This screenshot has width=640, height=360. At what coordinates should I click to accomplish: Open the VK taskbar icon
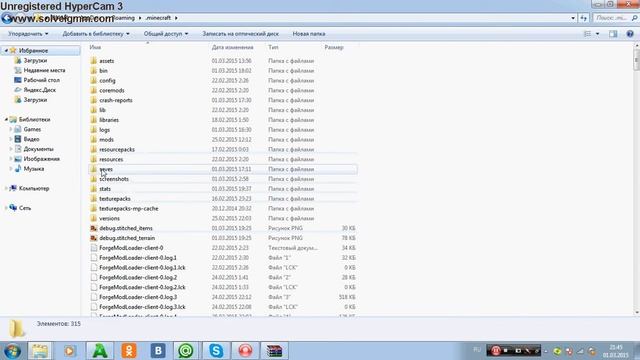(158, 351)
